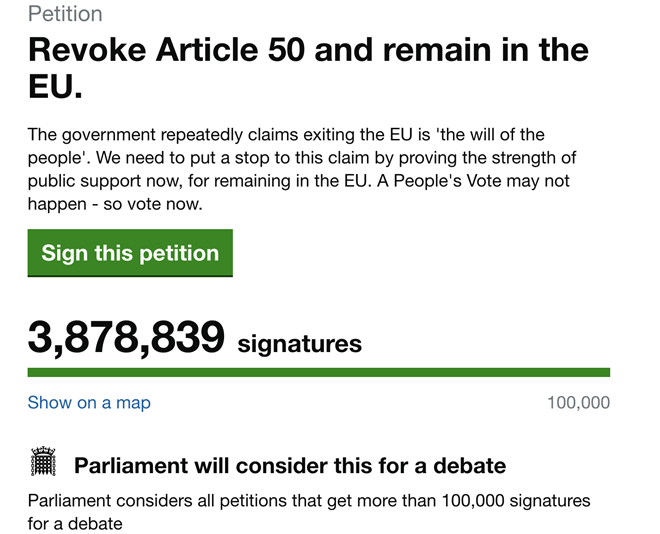Click the Sign this petition button
Viewport: 660px width, 534px height.
(x=130, y=253)
